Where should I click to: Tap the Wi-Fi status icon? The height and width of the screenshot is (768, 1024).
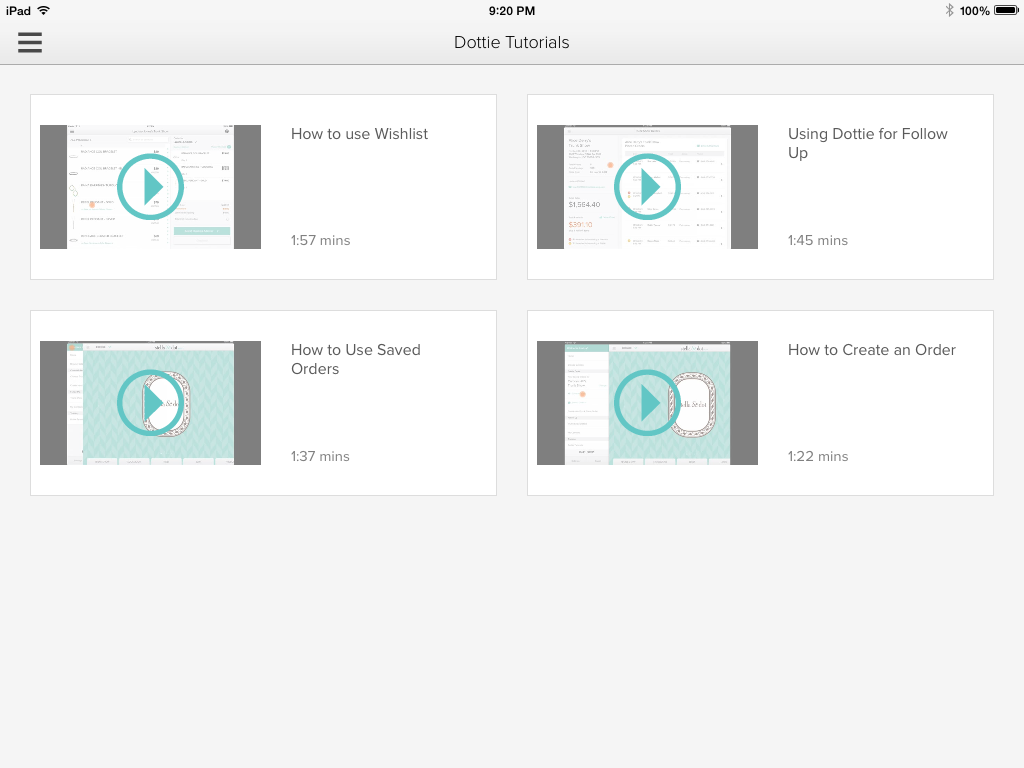(x=44, y=10)
